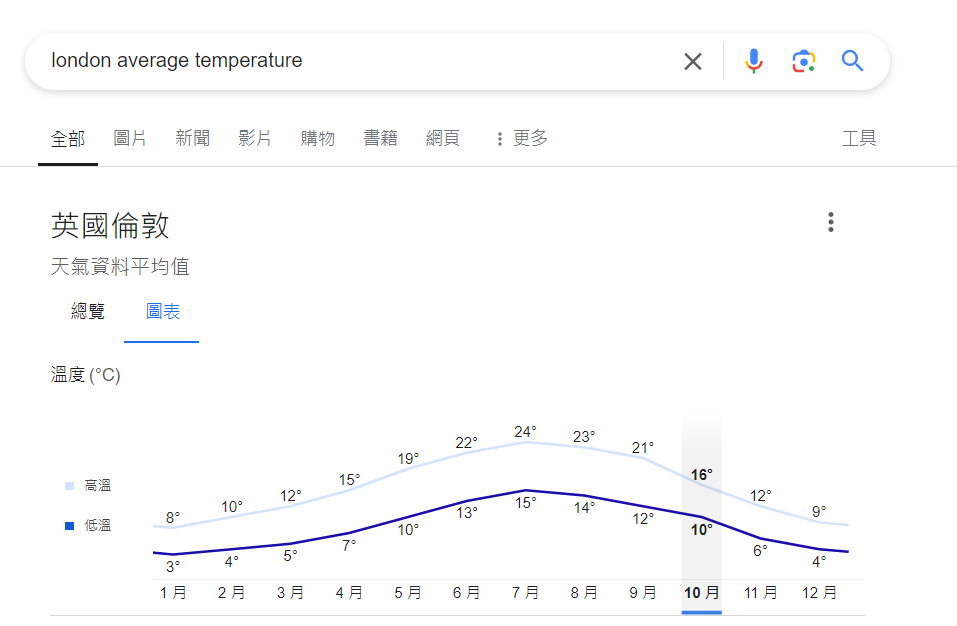
Task: Open the weather card three-dot options menu
Action: pyautogui.click(x=831, y=222)
